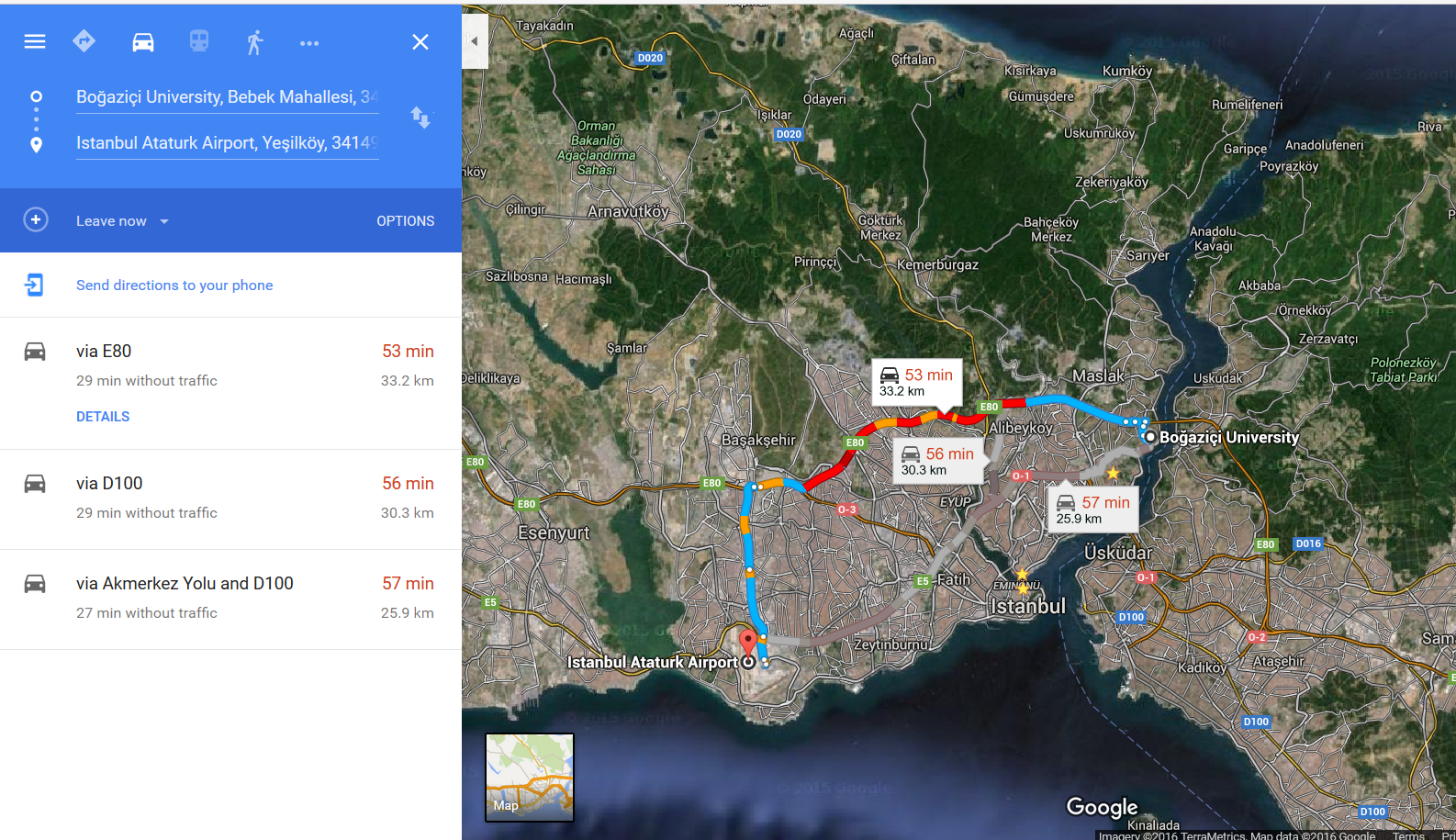Select the driving car travel mode
The height and width of the screenshot is (840, 1456).
point(143,42)
